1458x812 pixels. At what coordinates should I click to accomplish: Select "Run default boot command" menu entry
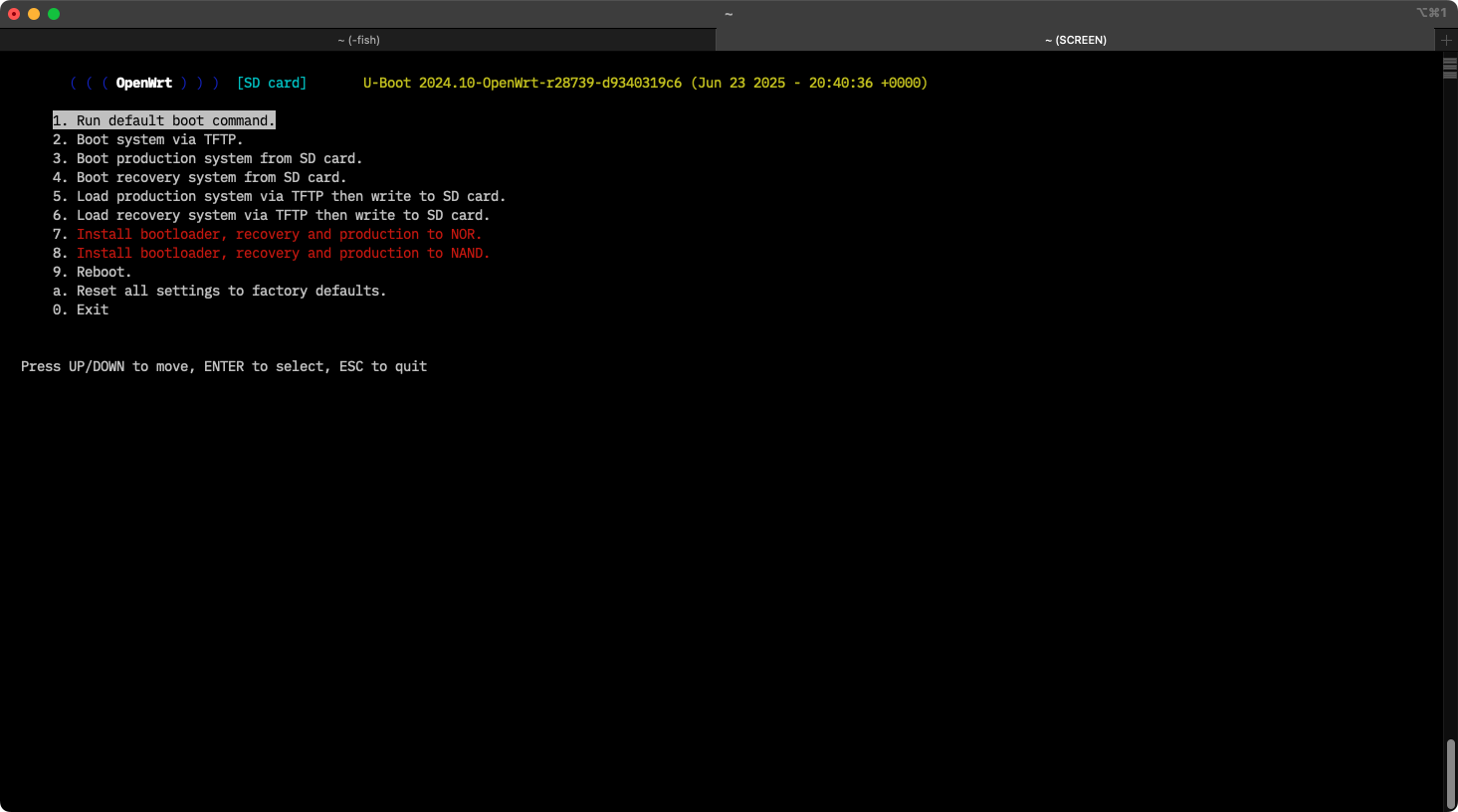(x=164, y=120)
